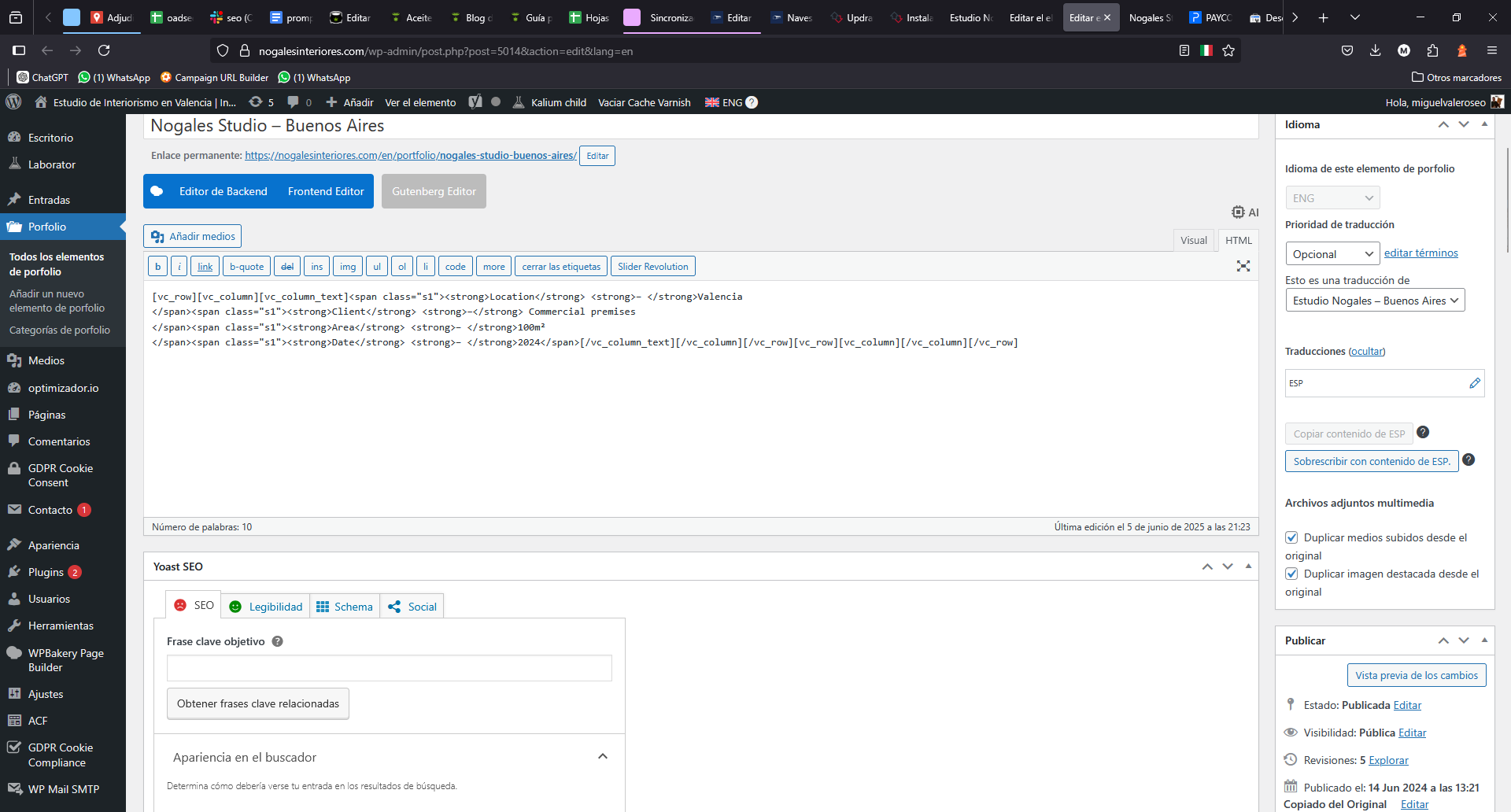Toggle distraction-free fullscreen editor icon
This screenshot has width=1511, height=812.
[1243, 266]
